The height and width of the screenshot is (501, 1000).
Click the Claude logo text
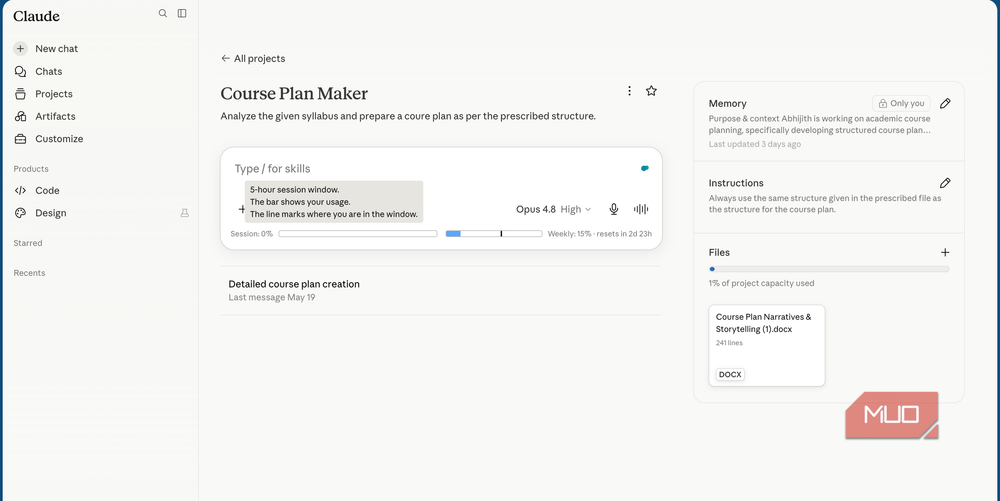(x=36, y=17)
